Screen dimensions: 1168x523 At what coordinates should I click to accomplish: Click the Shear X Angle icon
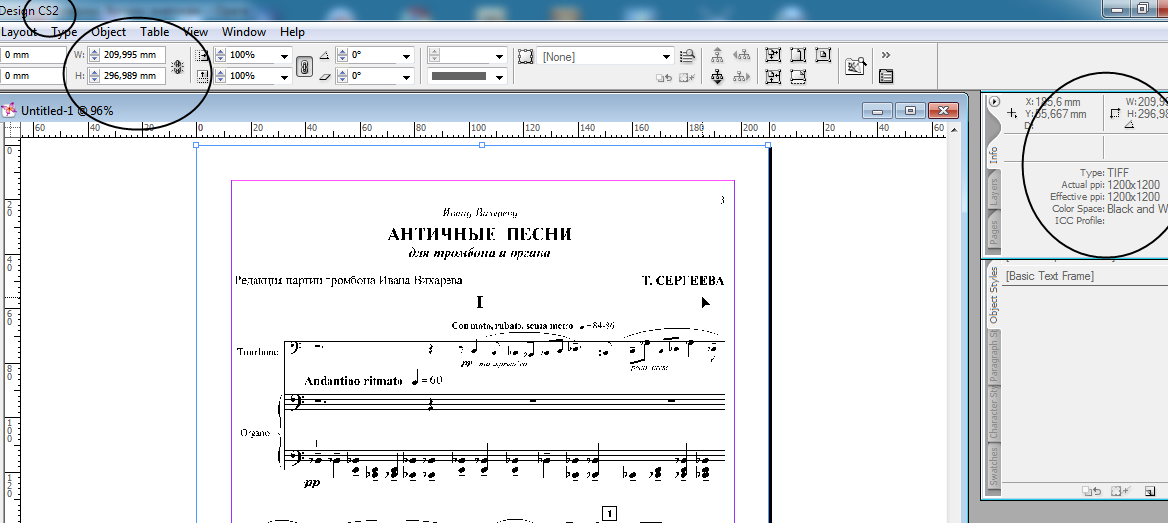324,76
